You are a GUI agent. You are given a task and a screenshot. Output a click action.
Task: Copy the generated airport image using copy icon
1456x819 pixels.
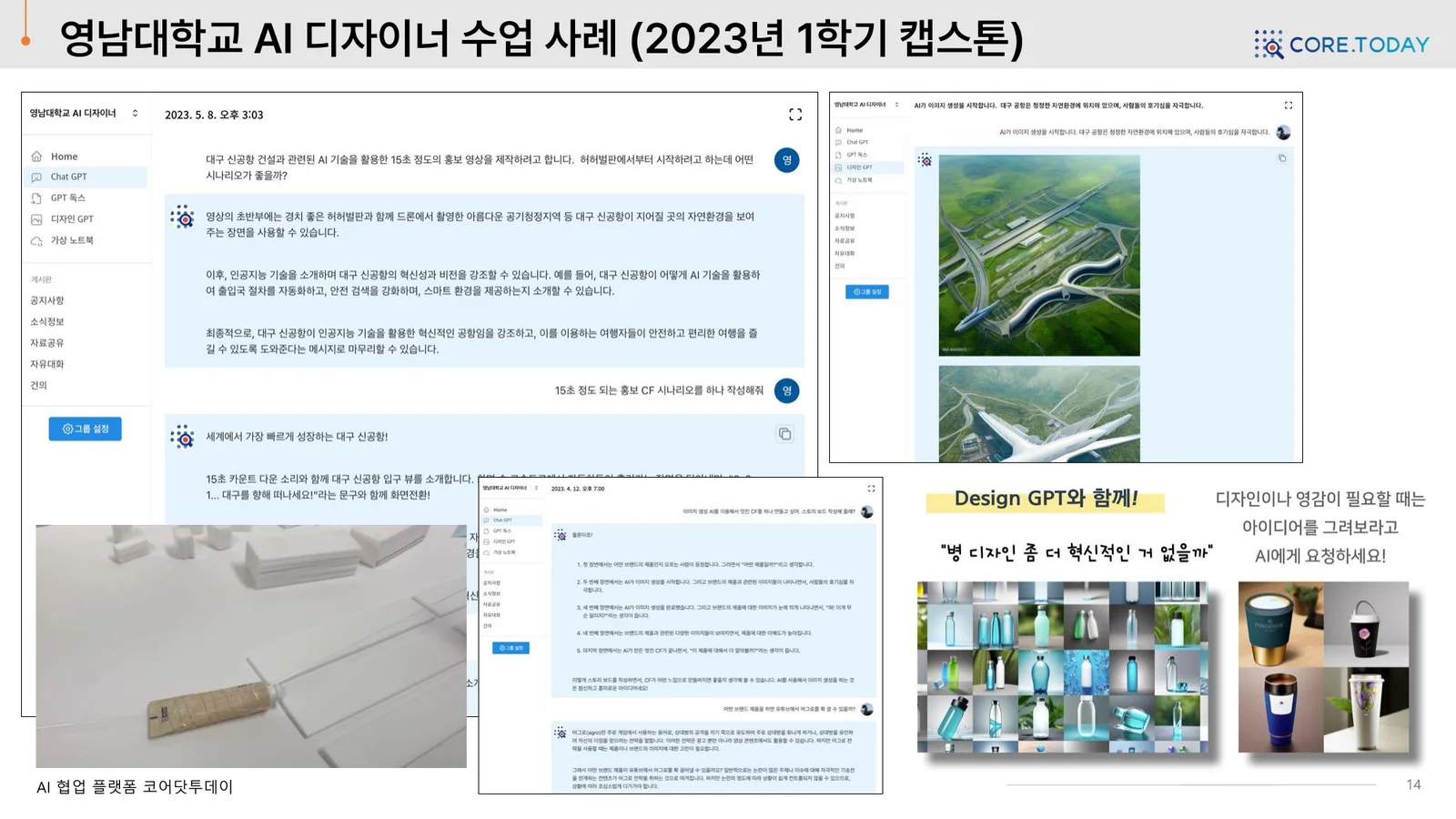click(1282, 158)
